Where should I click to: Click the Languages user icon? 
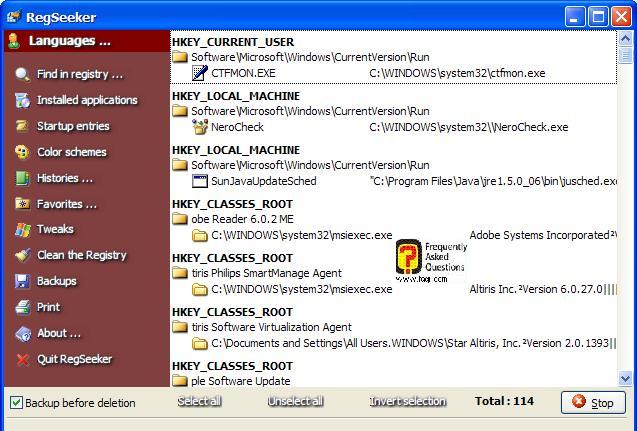pyautogui.click(x=13, y=41)
